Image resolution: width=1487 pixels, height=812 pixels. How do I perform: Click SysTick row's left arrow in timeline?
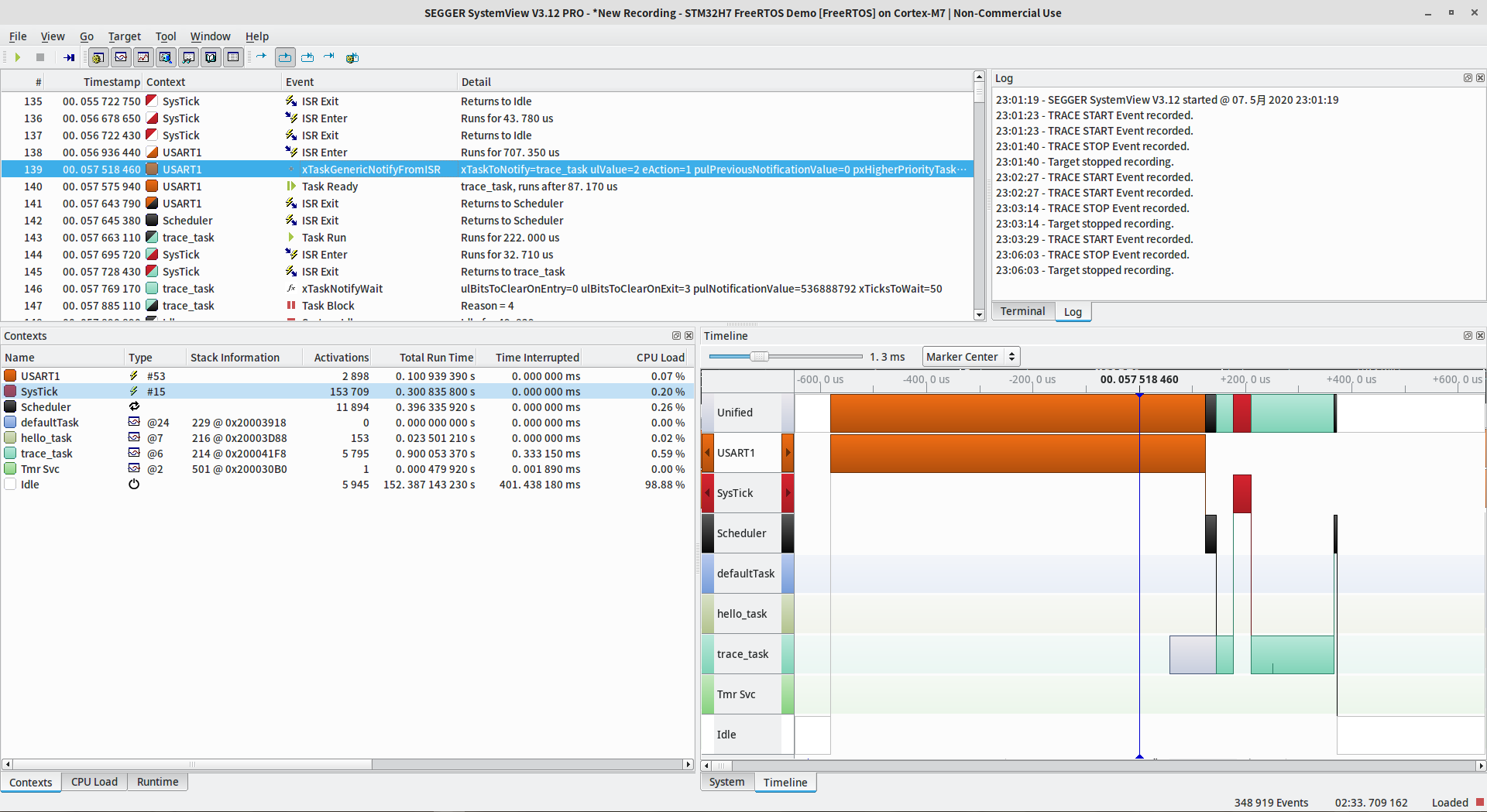707,493
